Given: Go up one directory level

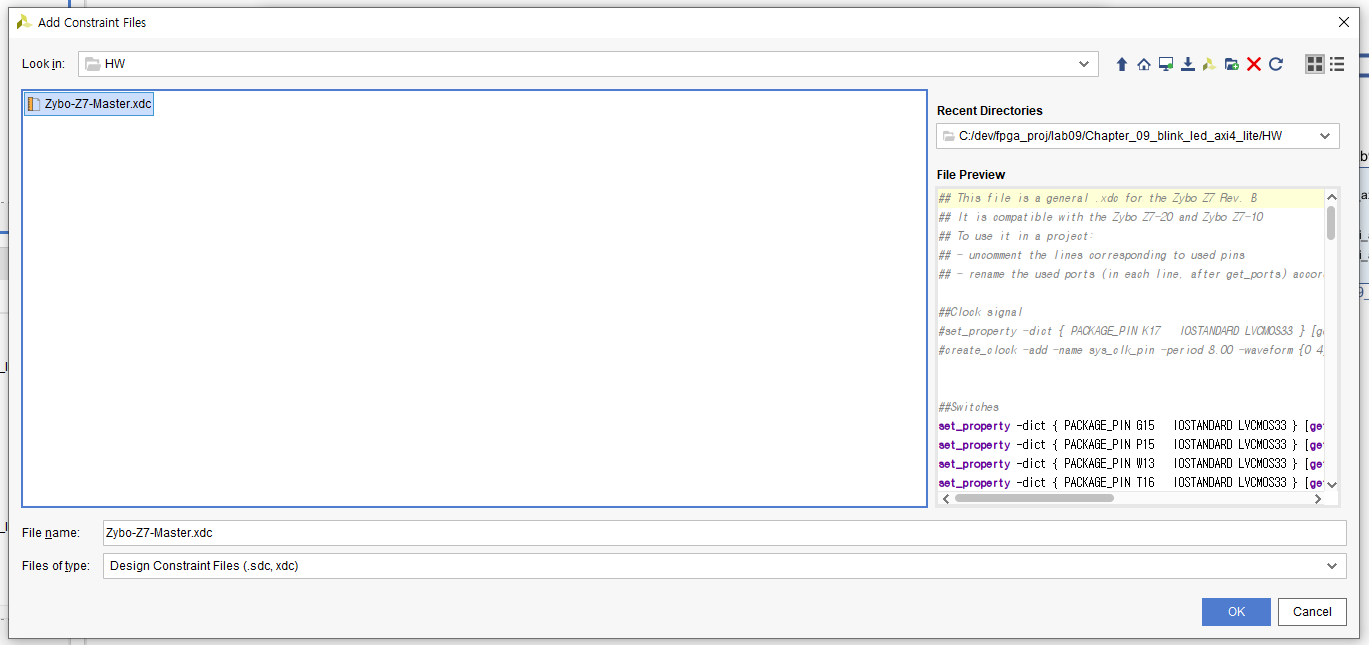Looking at the screenshot, I should (x=1121, y=64).
